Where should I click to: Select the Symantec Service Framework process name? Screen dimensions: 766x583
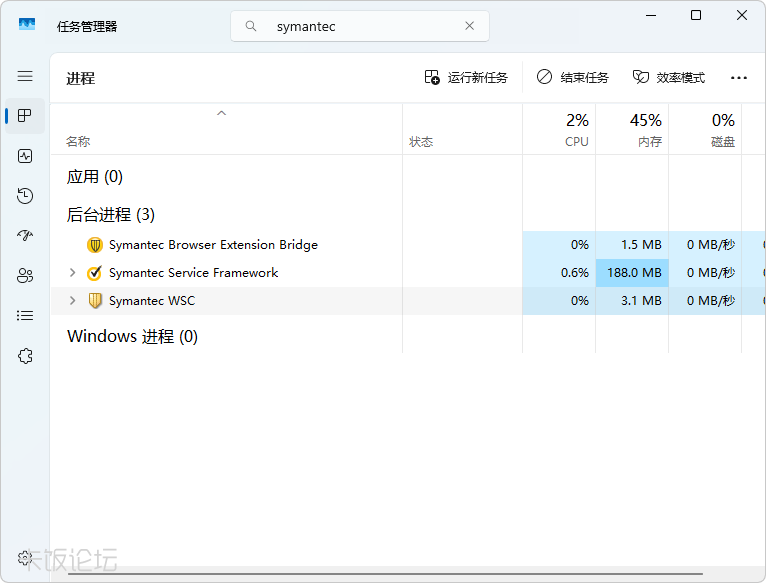pyautogui.click(x=193, y=273)
